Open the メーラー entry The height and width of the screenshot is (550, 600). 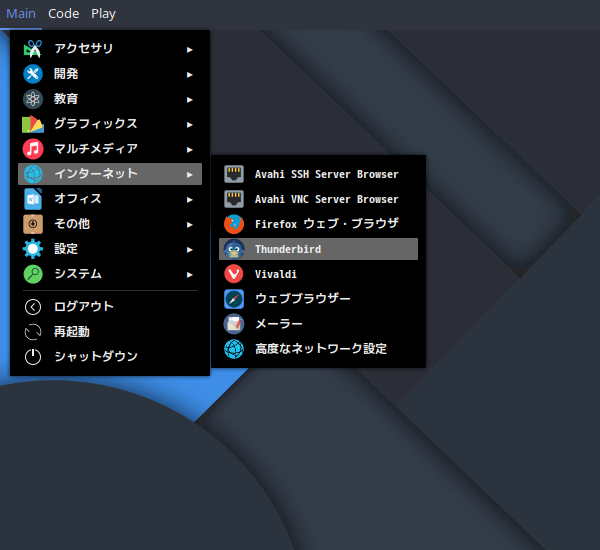tap(318, 324)
